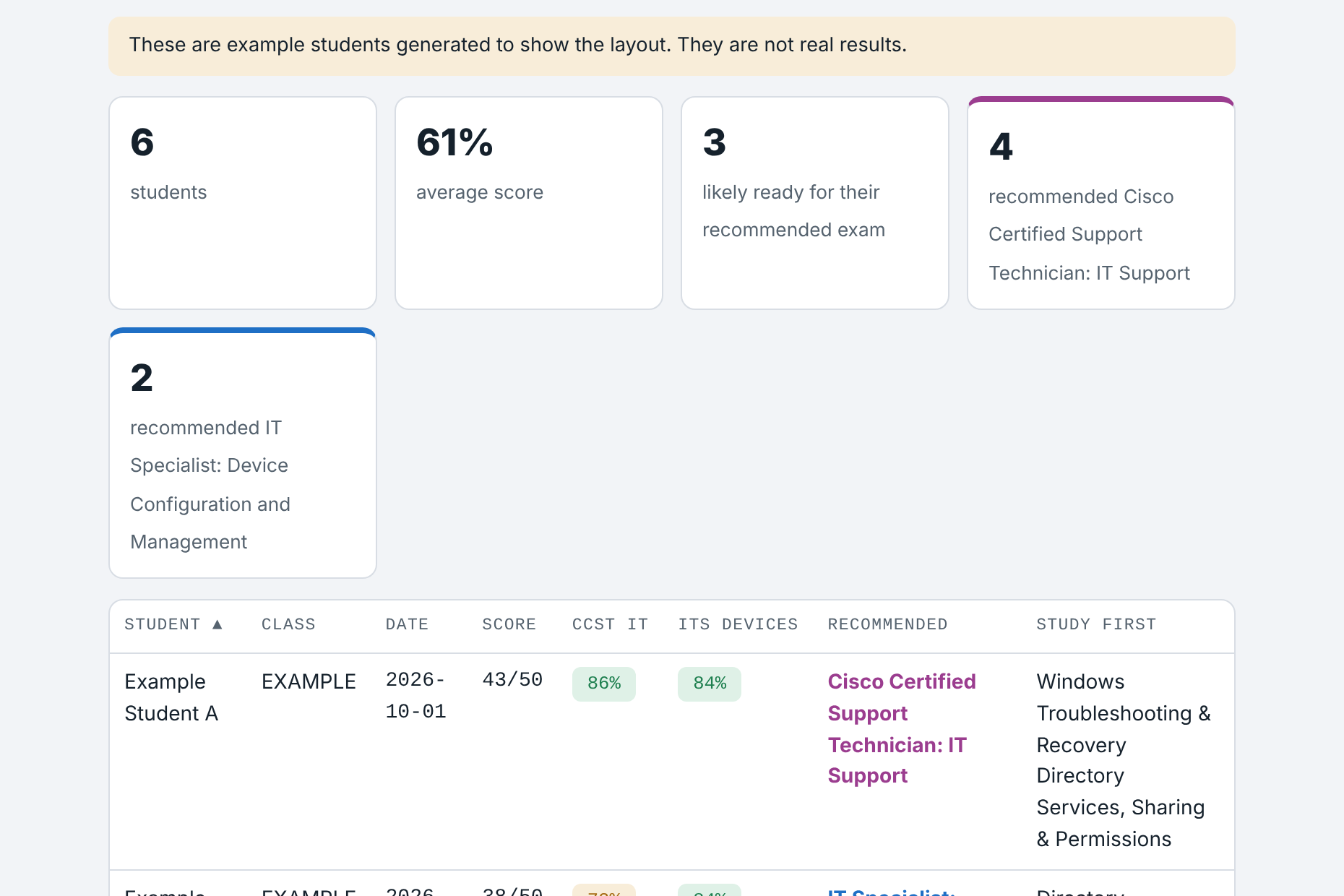Click the Example Student A name cell
This screenshot has width=1344, height=896.
tap(171, 697)
